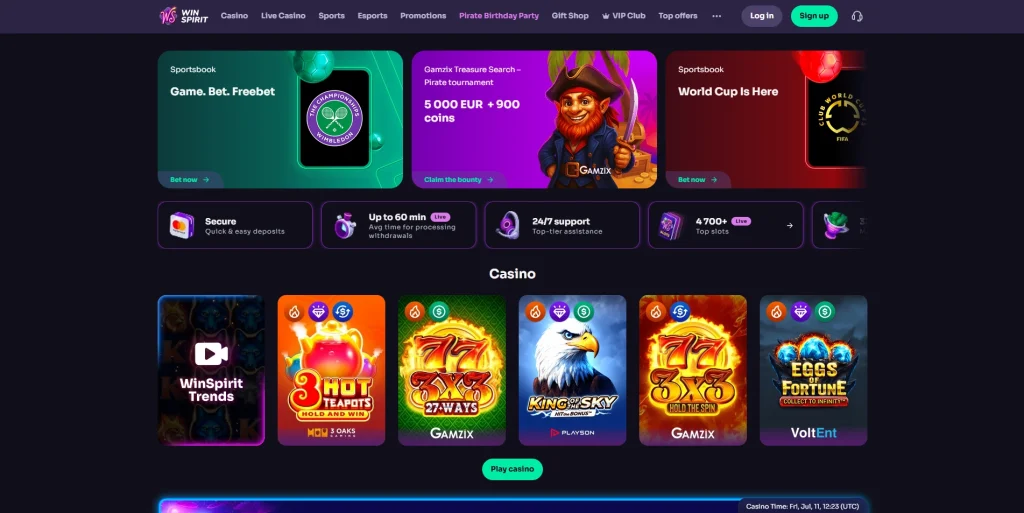Open the Eggs of Fortune game thumbnail
Image resolution: width=1024 pixels, height=513 pixels.
coord(813,370)
